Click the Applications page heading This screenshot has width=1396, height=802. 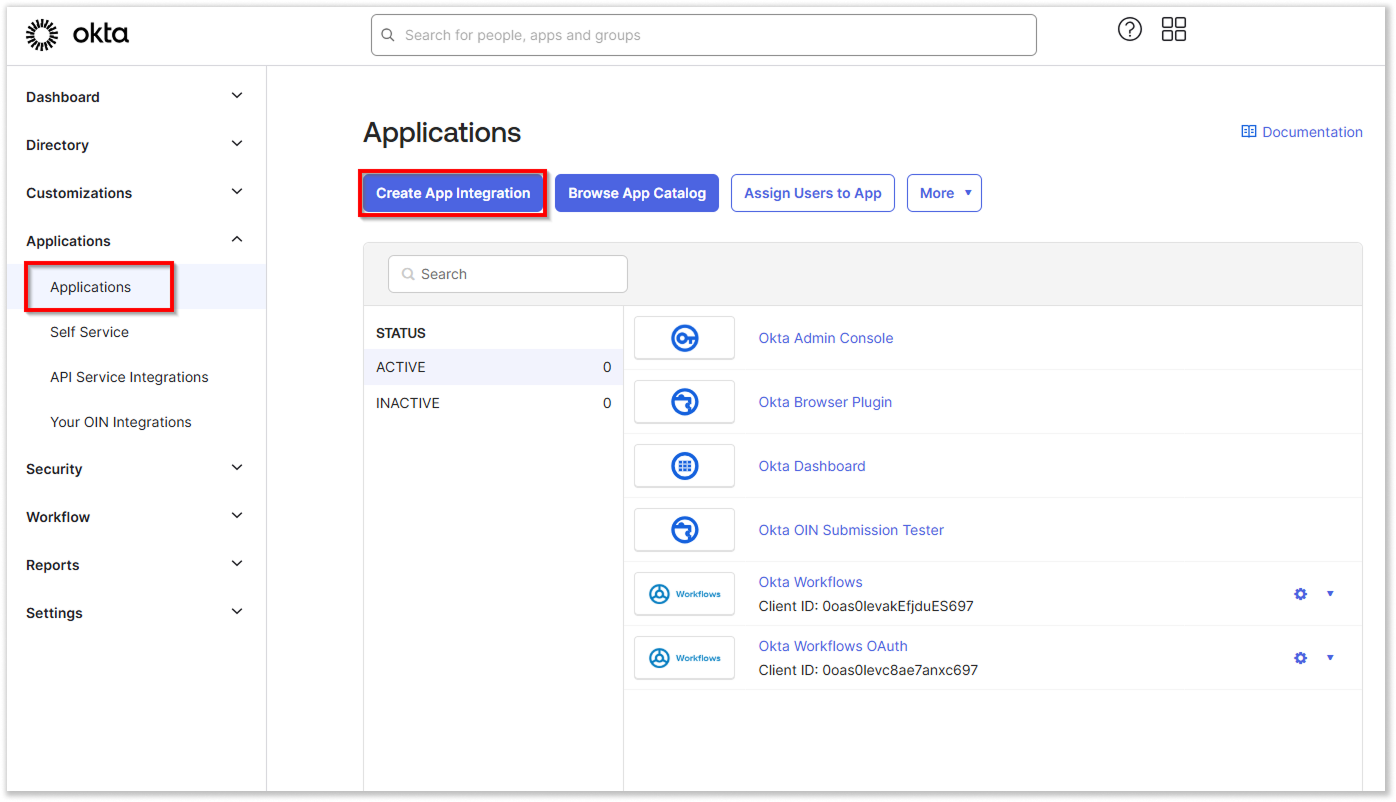click(x=442, y=132)
